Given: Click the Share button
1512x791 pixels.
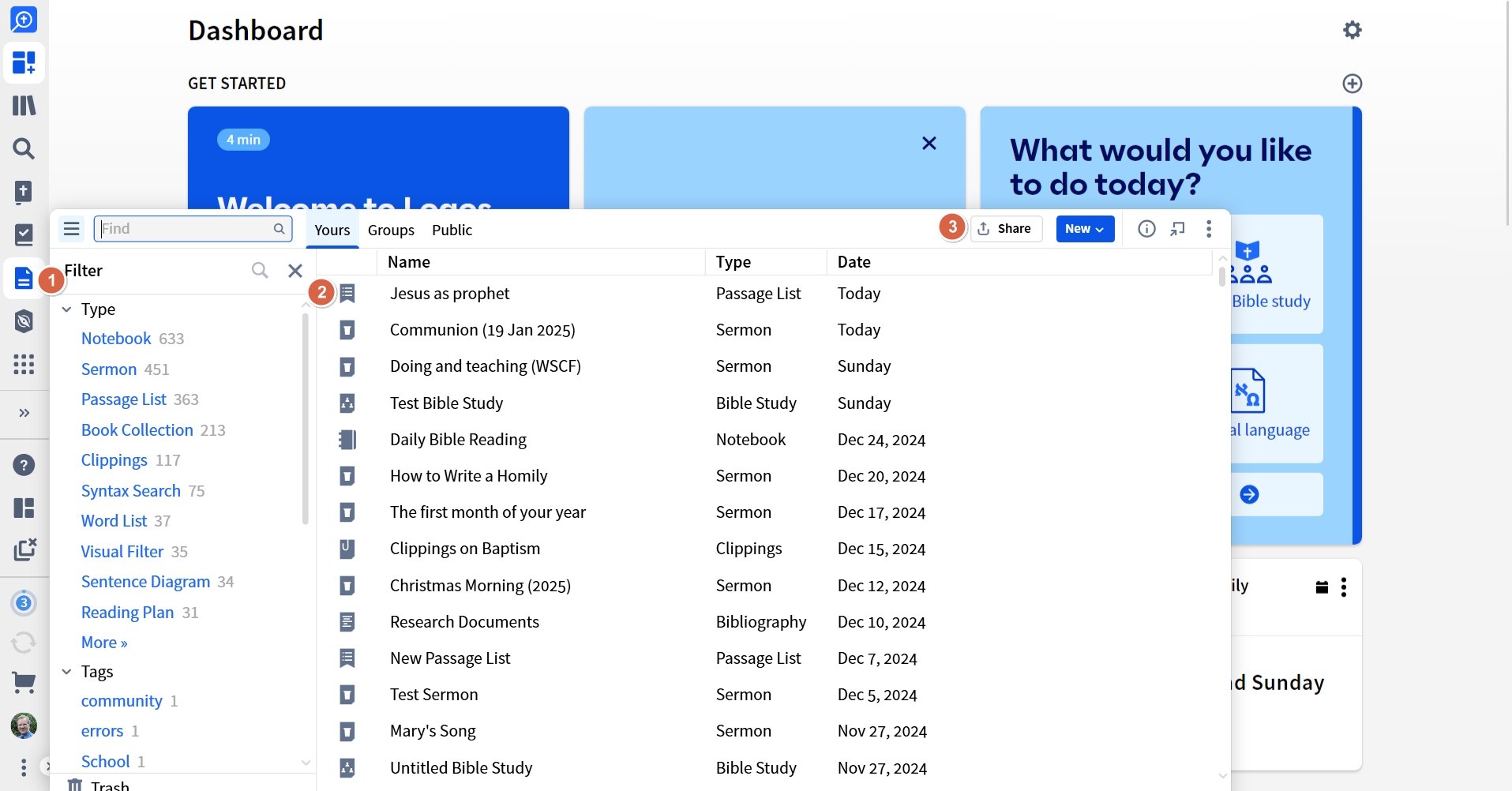Looking at the screenshot, I should 1006,229.
